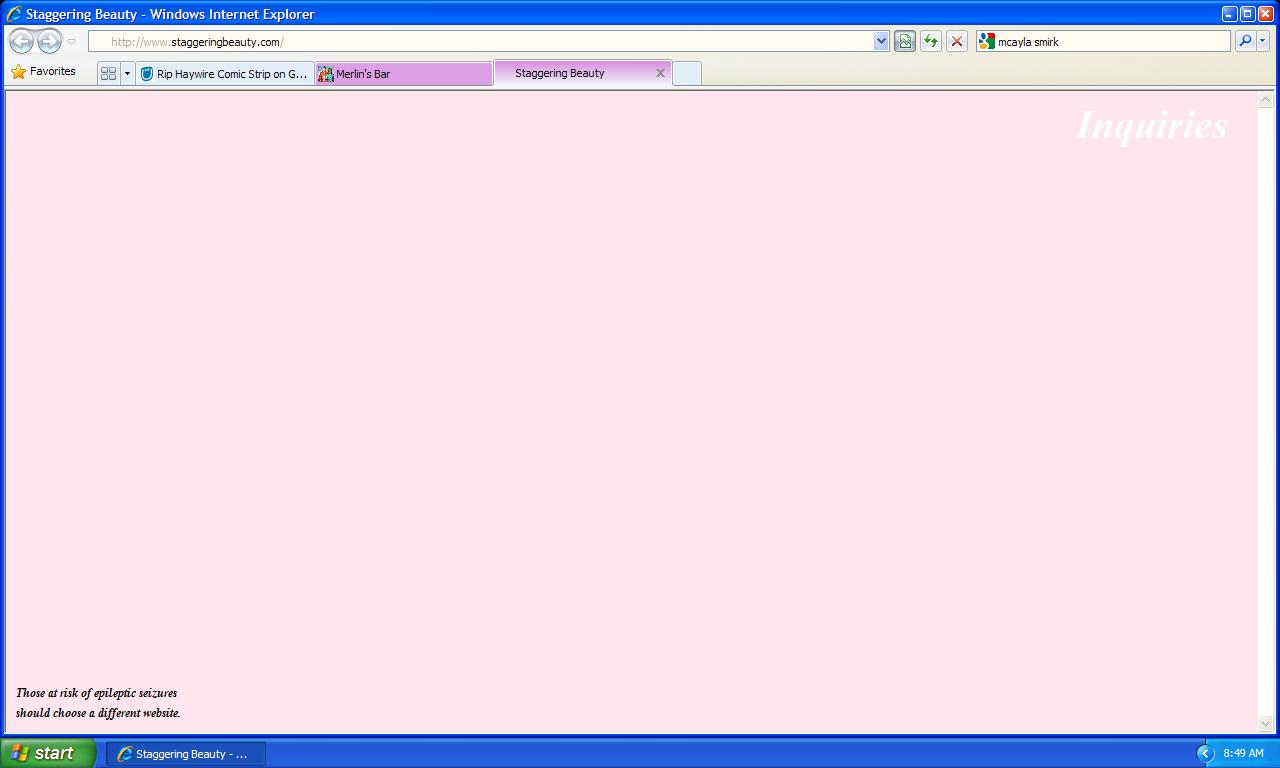The width and height of the screenshot is (1280, 768).
Task: Run search with the magnifying glass button
Action: click(x=1245, y=41)
